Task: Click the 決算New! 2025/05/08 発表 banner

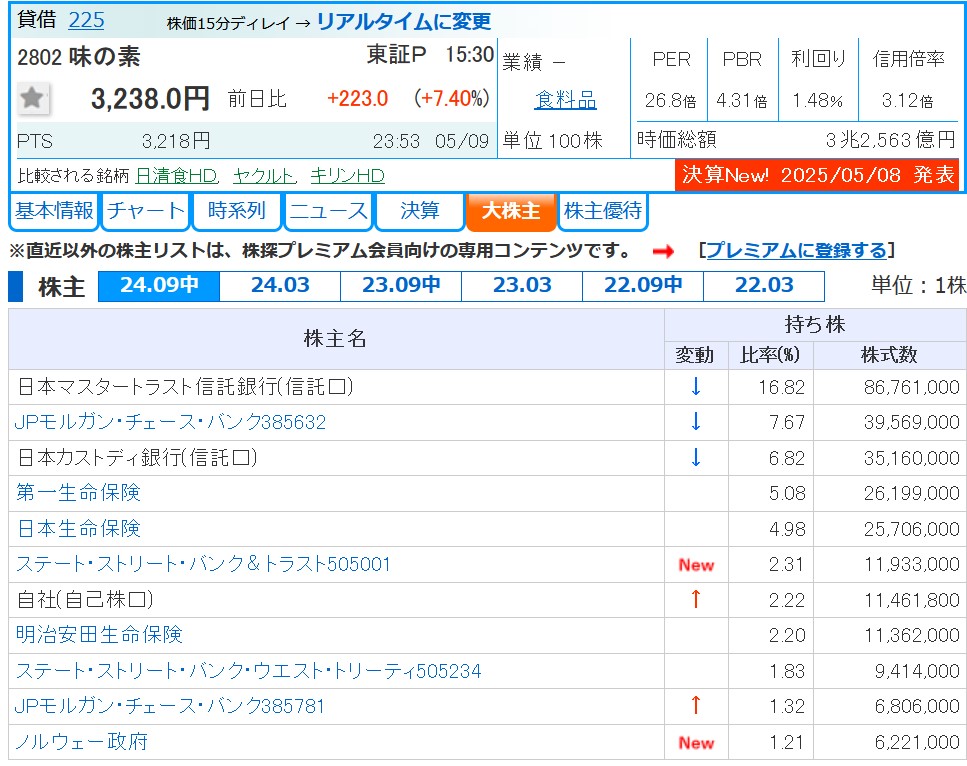Action: coord(817,175)
